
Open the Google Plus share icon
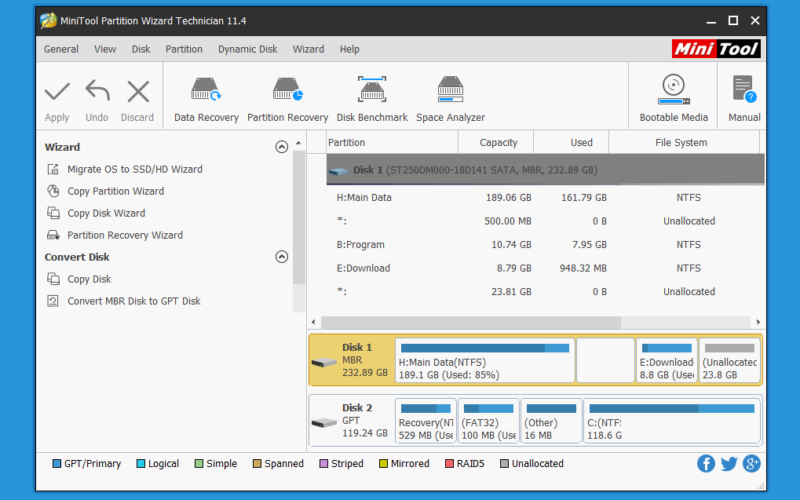point(752,464)
